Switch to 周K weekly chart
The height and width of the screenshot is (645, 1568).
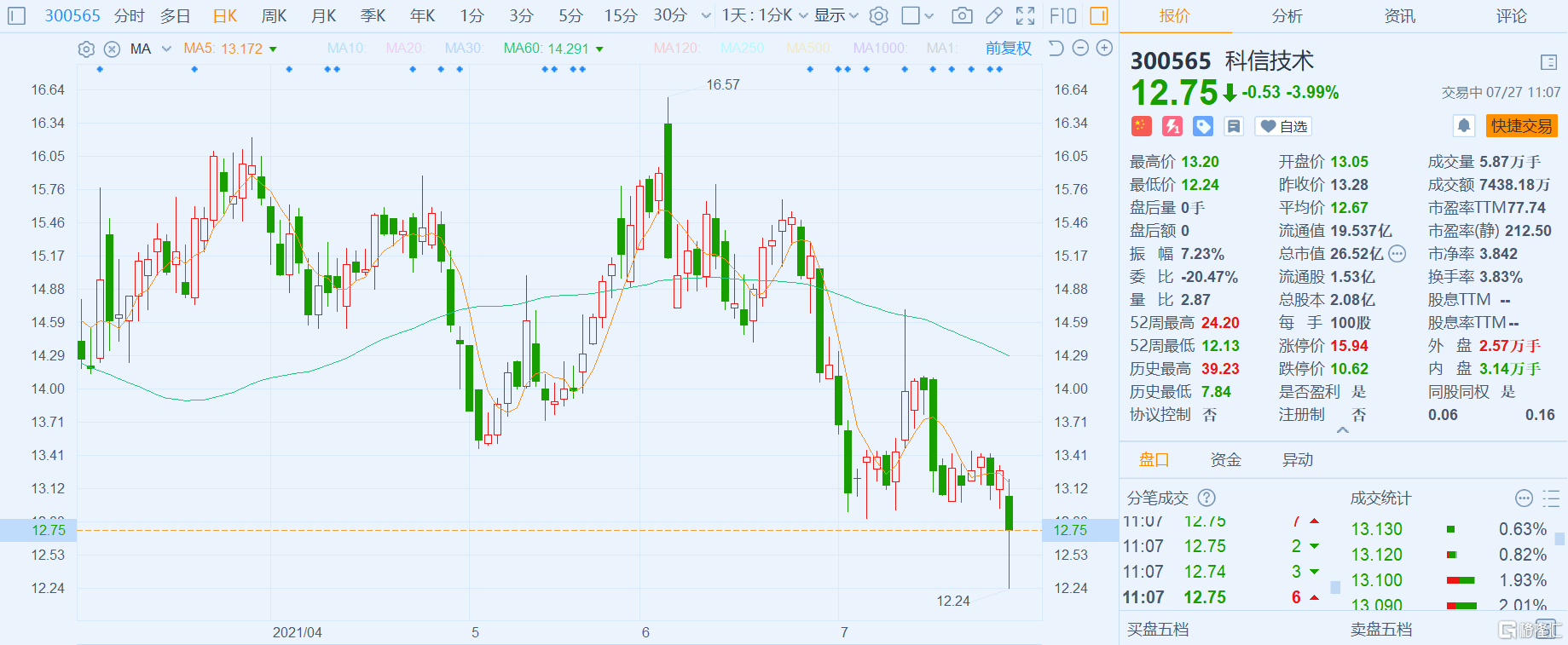pyautogui.click(x=275, y=15)
